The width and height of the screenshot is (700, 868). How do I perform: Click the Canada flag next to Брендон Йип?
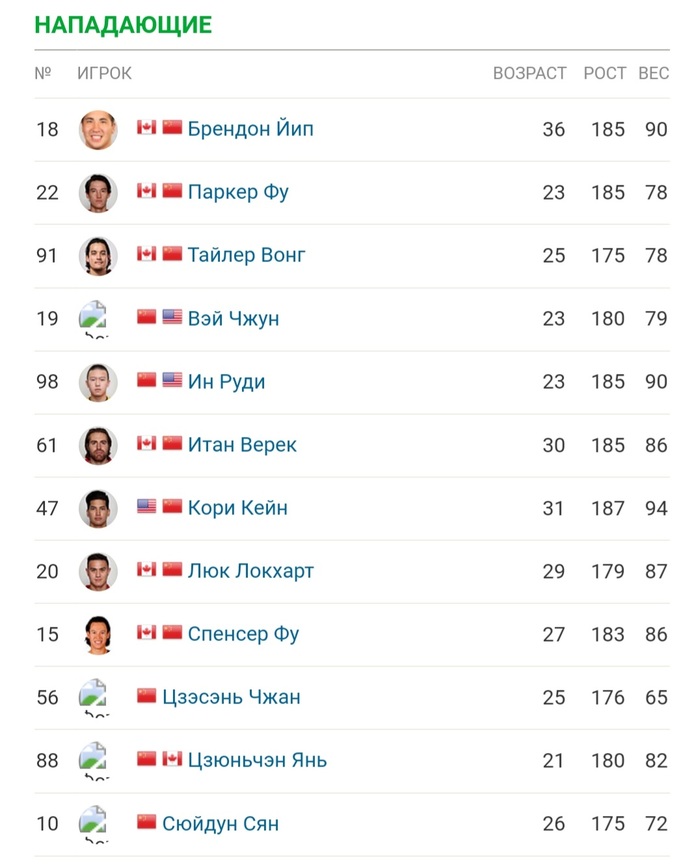click(146, 128)
